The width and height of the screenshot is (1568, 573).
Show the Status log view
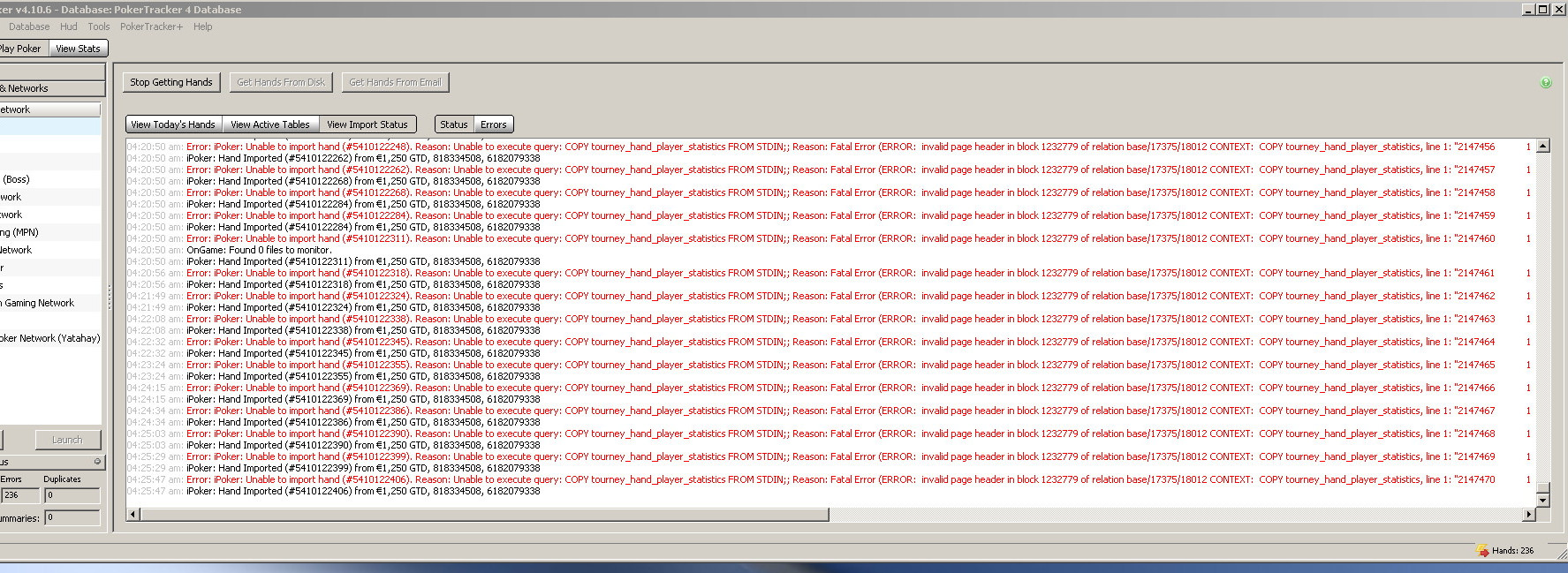(454, 124)
